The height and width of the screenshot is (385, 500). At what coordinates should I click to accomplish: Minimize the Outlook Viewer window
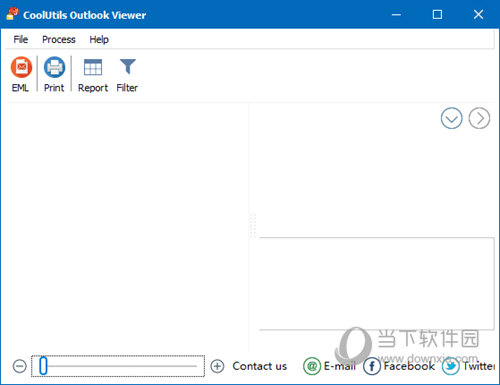(396, 14)
